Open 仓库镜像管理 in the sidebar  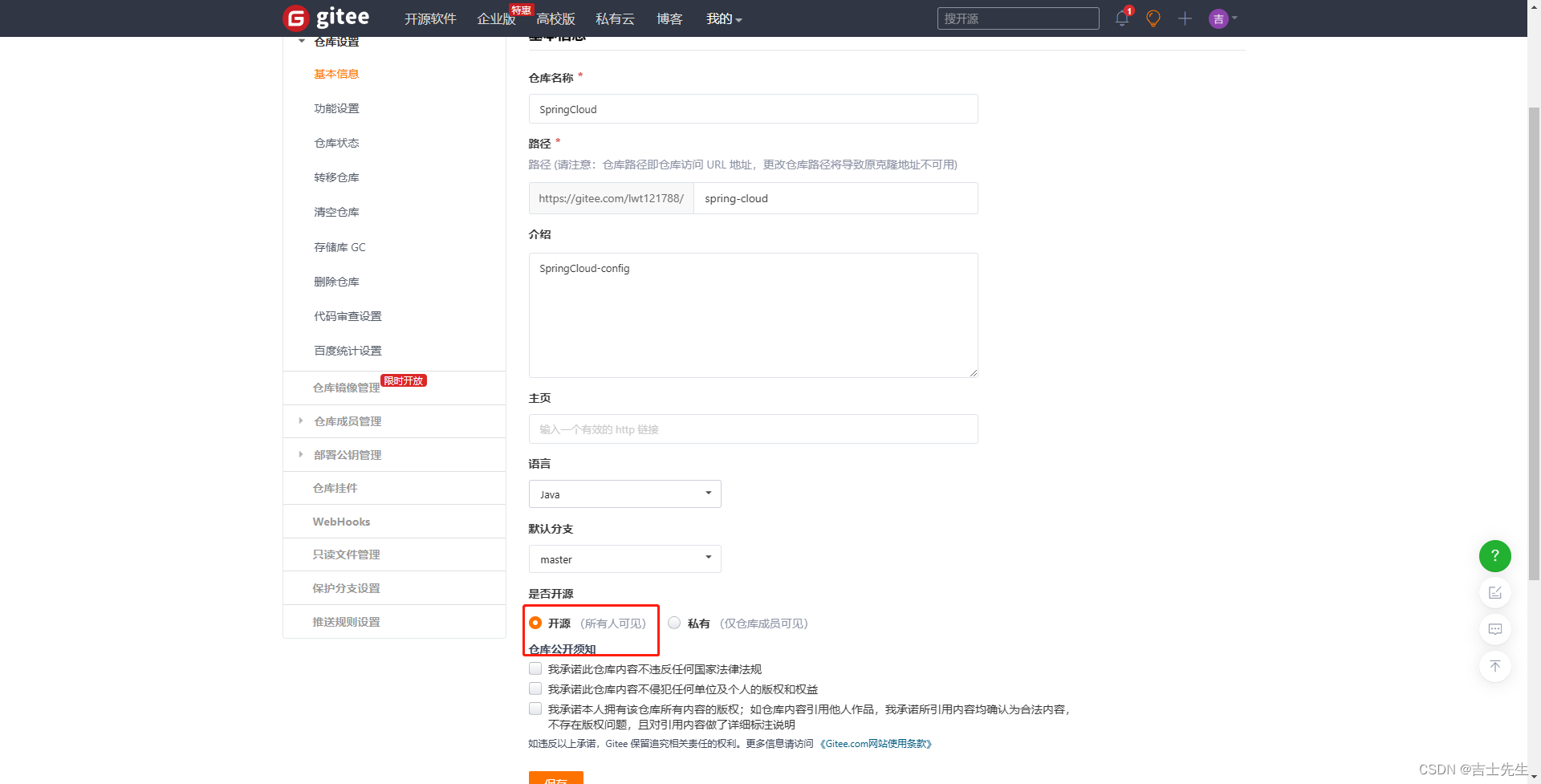(x=346, y=388)
